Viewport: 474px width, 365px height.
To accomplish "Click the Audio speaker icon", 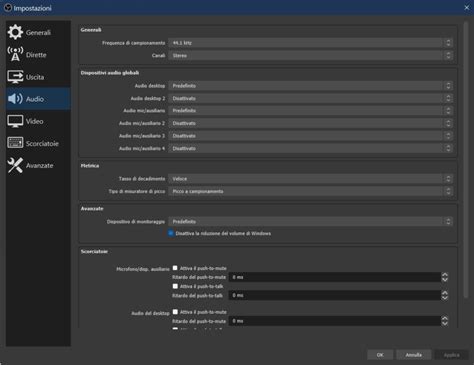I will coord(15,99).
